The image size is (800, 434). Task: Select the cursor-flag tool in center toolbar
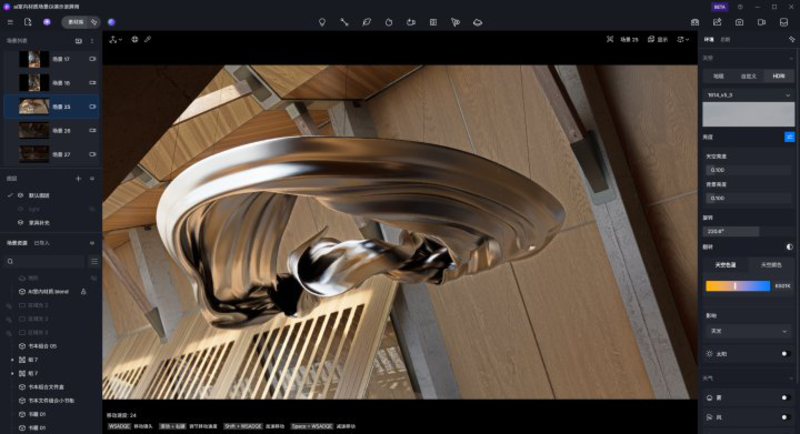tap(455, 22)
